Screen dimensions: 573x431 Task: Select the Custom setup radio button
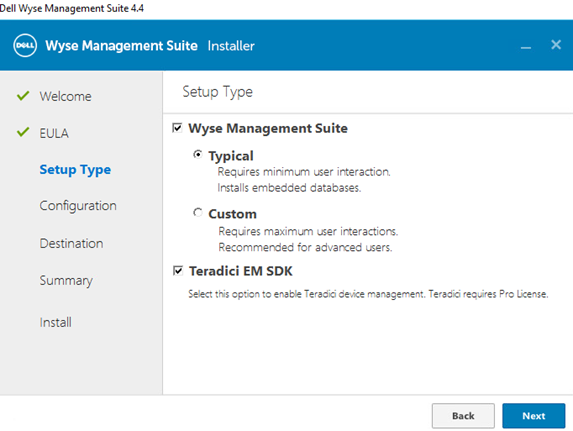tap(198, 212)
